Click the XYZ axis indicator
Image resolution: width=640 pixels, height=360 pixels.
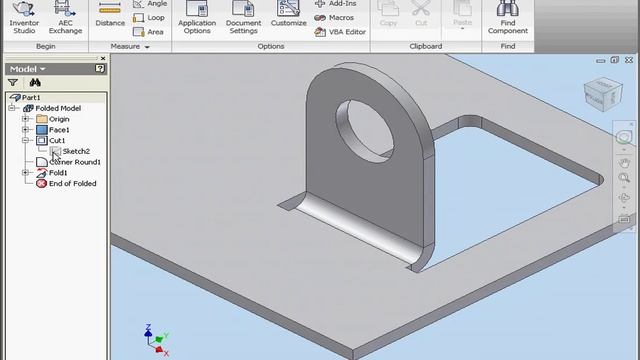tap(157, 340)
